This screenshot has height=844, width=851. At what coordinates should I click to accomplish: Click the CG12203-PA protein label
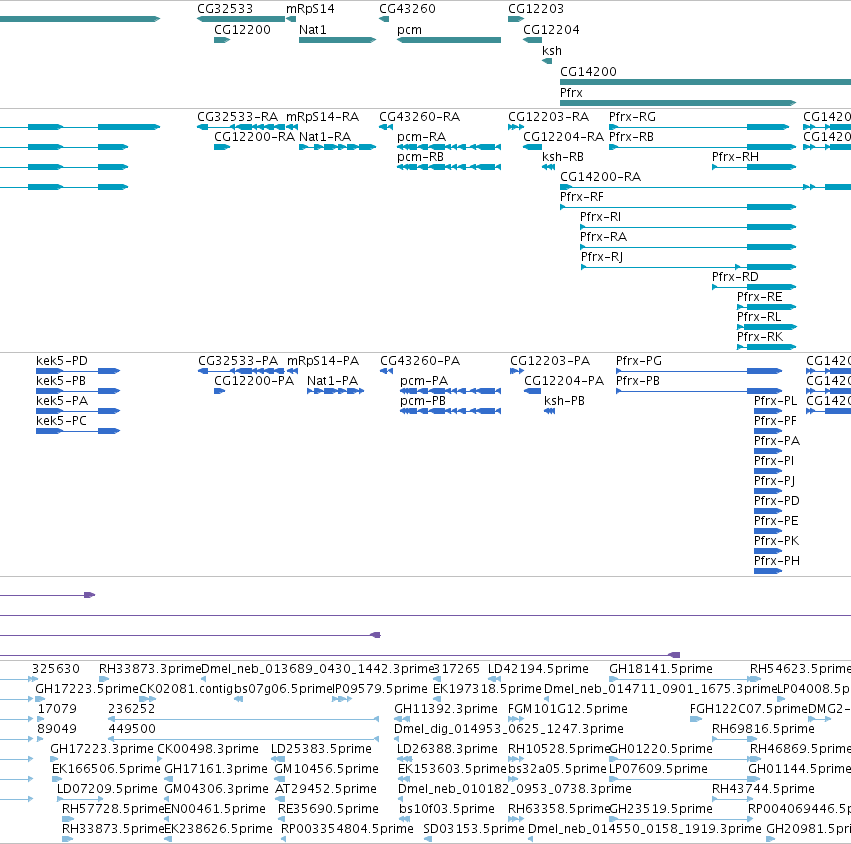tap(550, 361)
